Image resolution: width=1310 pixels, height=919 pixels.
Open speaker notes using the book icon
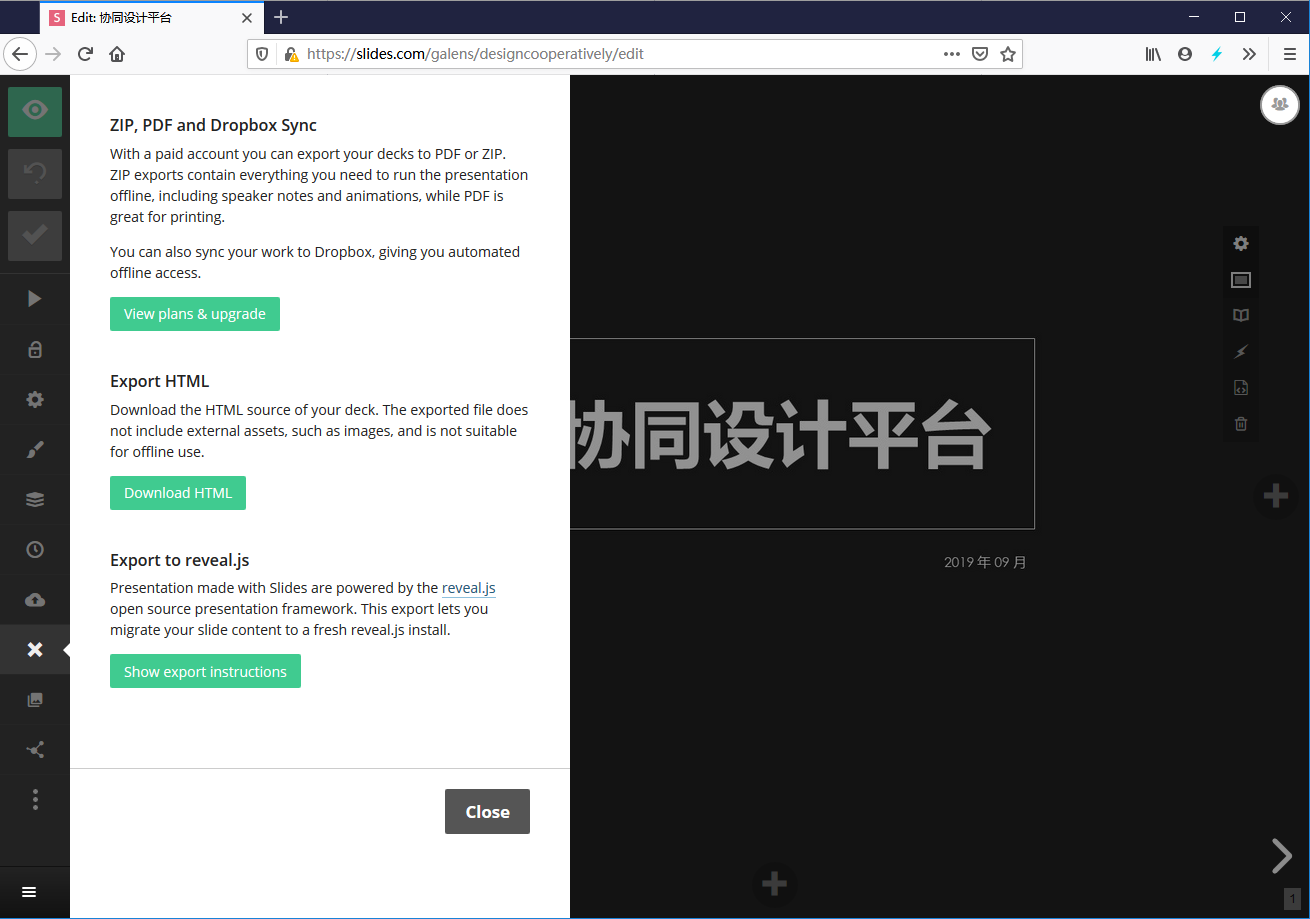point(1241,315)
